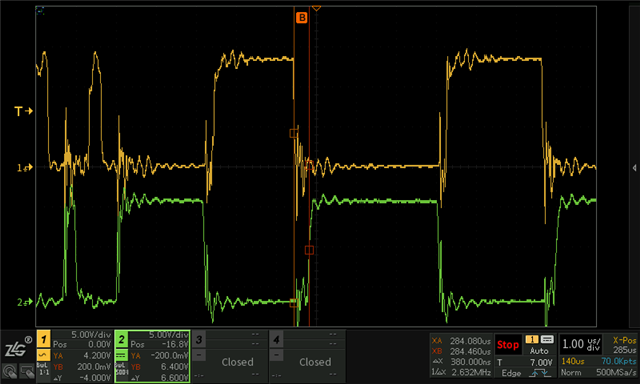
Task: Select the Closed label of channel 4
Action: [x=315, y=362]
